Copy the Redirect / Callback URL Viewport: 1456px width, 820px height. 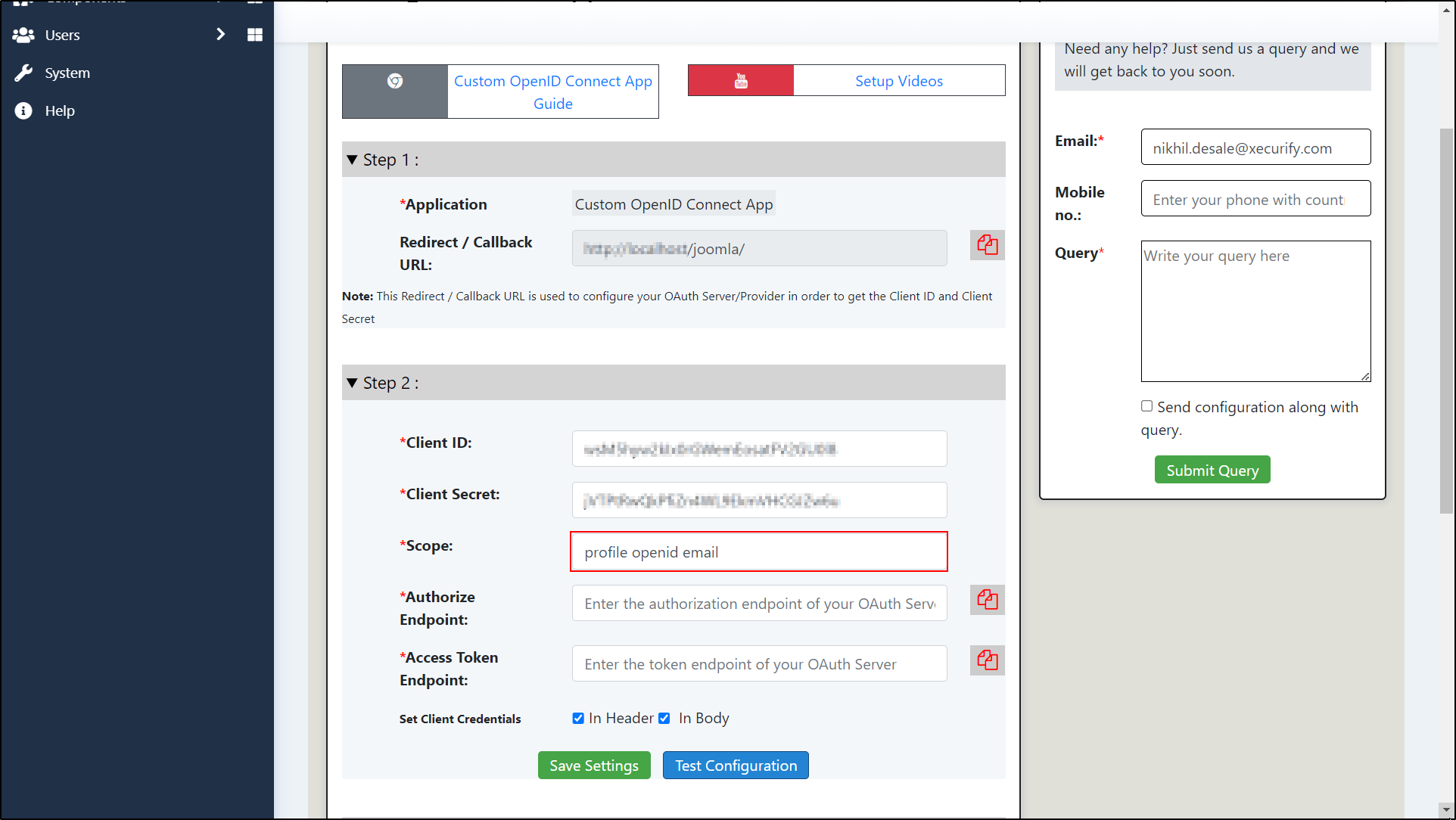point(987,245)
